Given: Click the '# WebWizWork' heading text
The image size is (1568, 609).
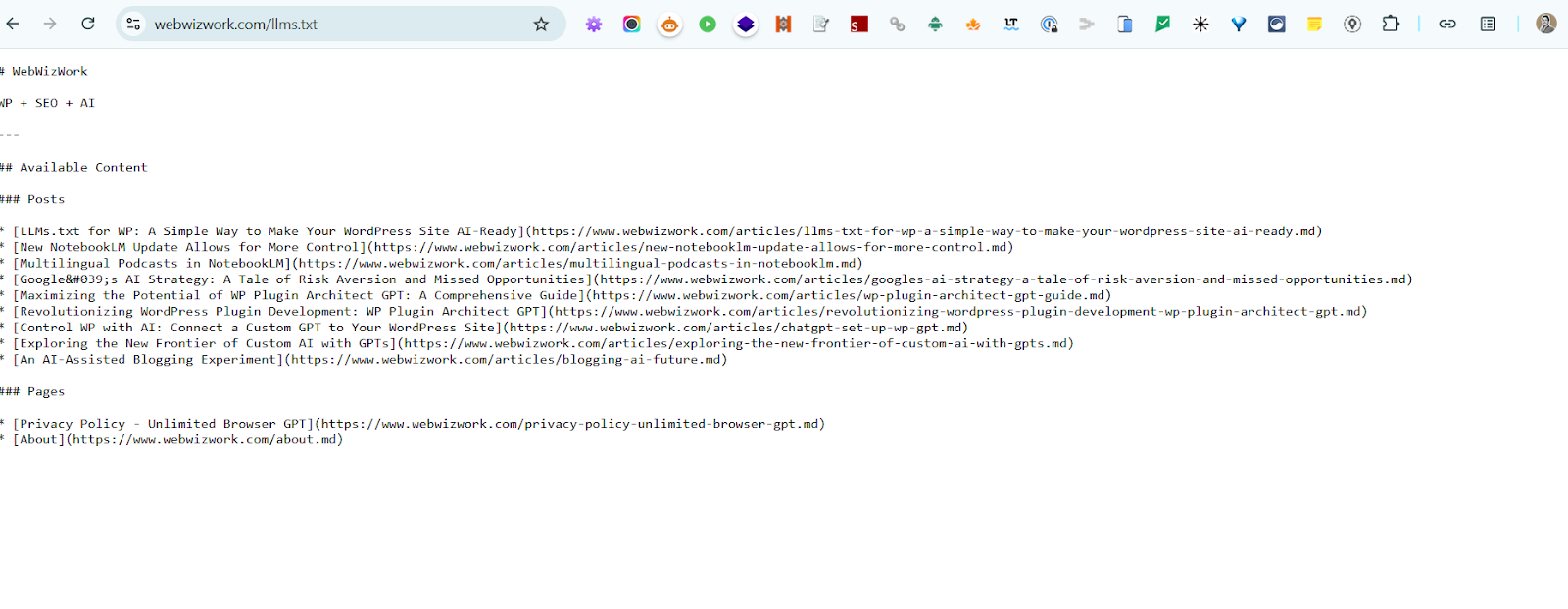Looking at the screenshot, I should point(44,71).
